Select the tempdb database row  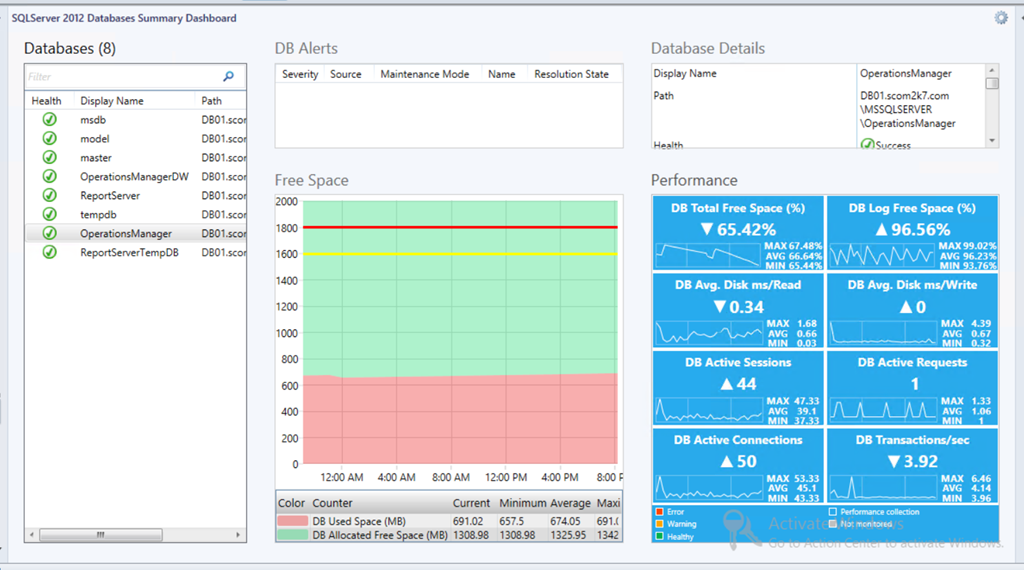point(136,214)
